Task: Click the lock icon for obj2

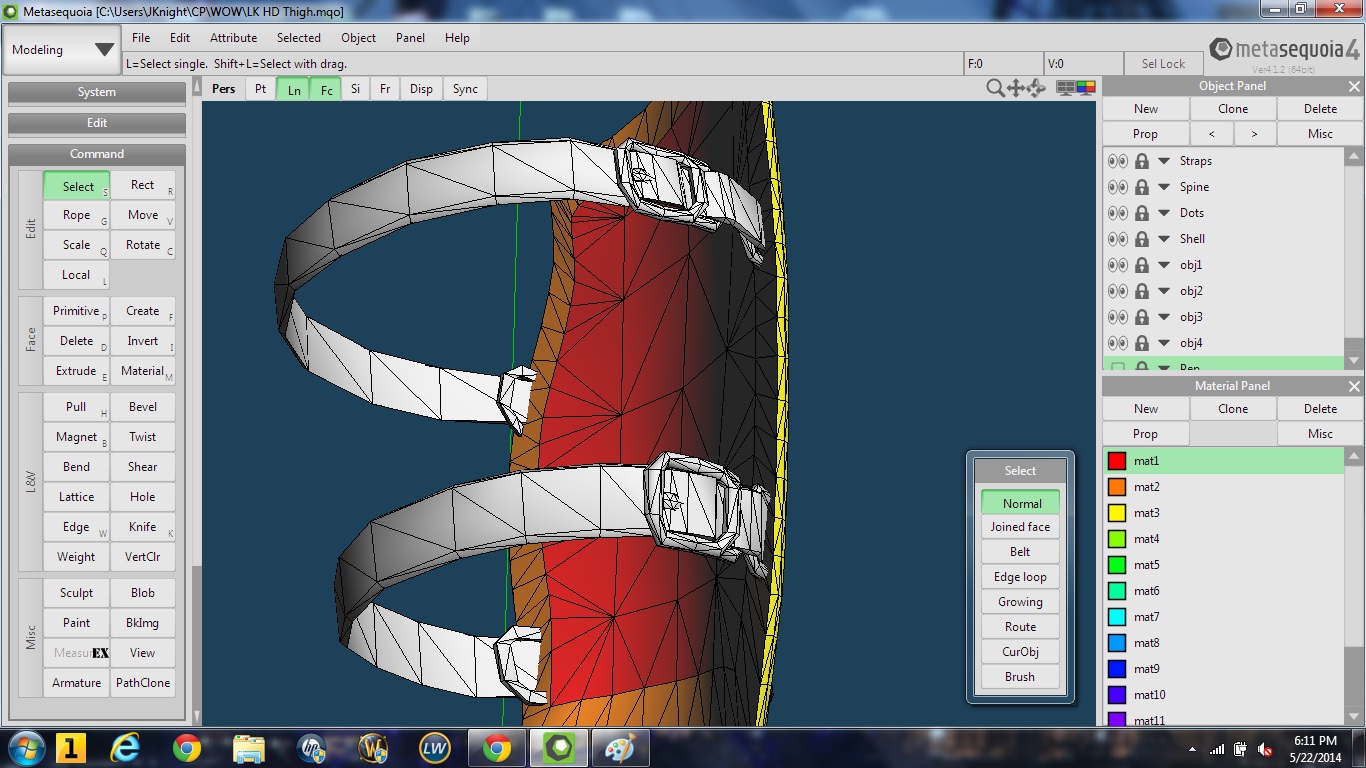Action: [x=1141, y=291]
